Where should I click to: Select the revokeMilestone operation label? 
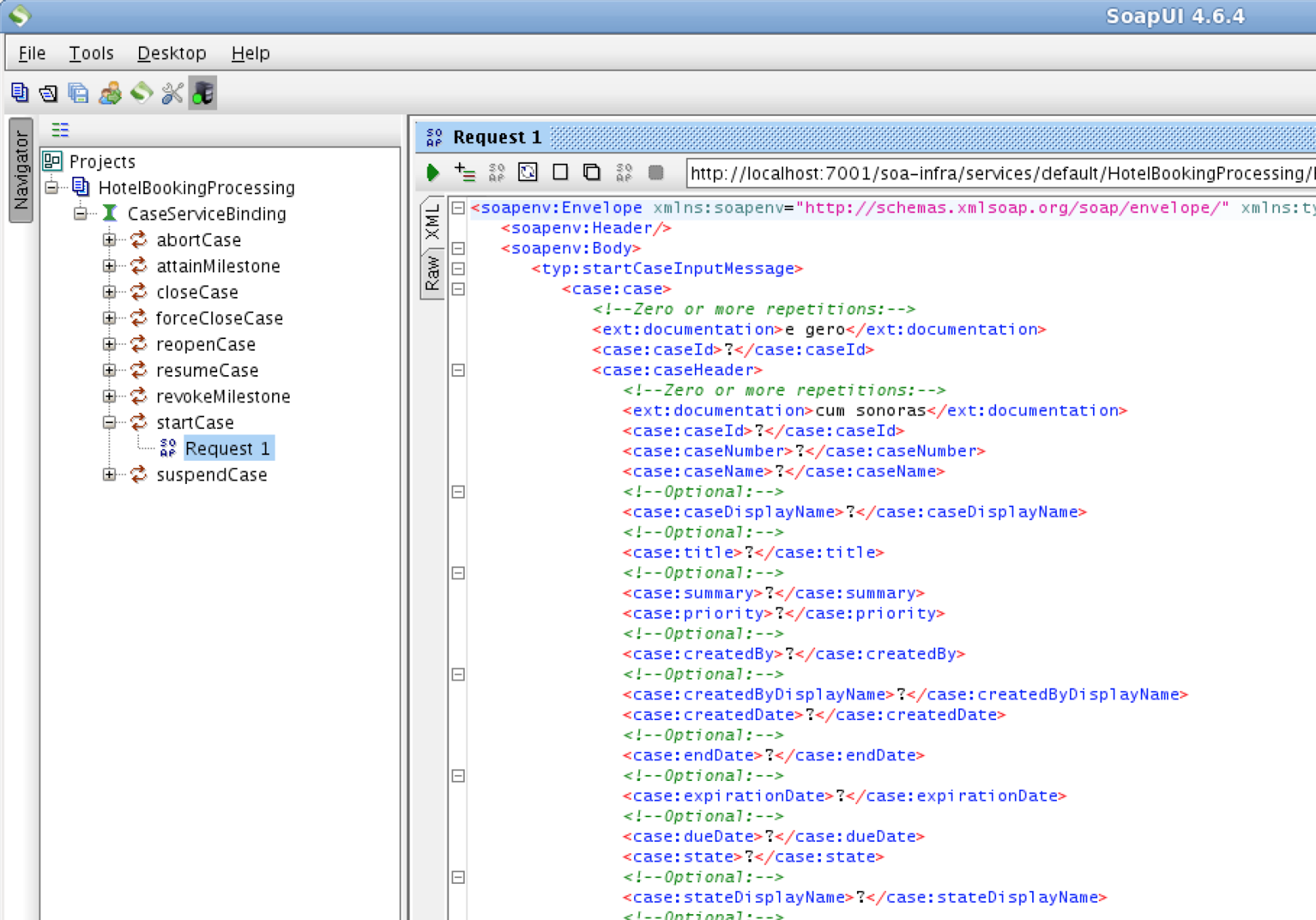223,397
